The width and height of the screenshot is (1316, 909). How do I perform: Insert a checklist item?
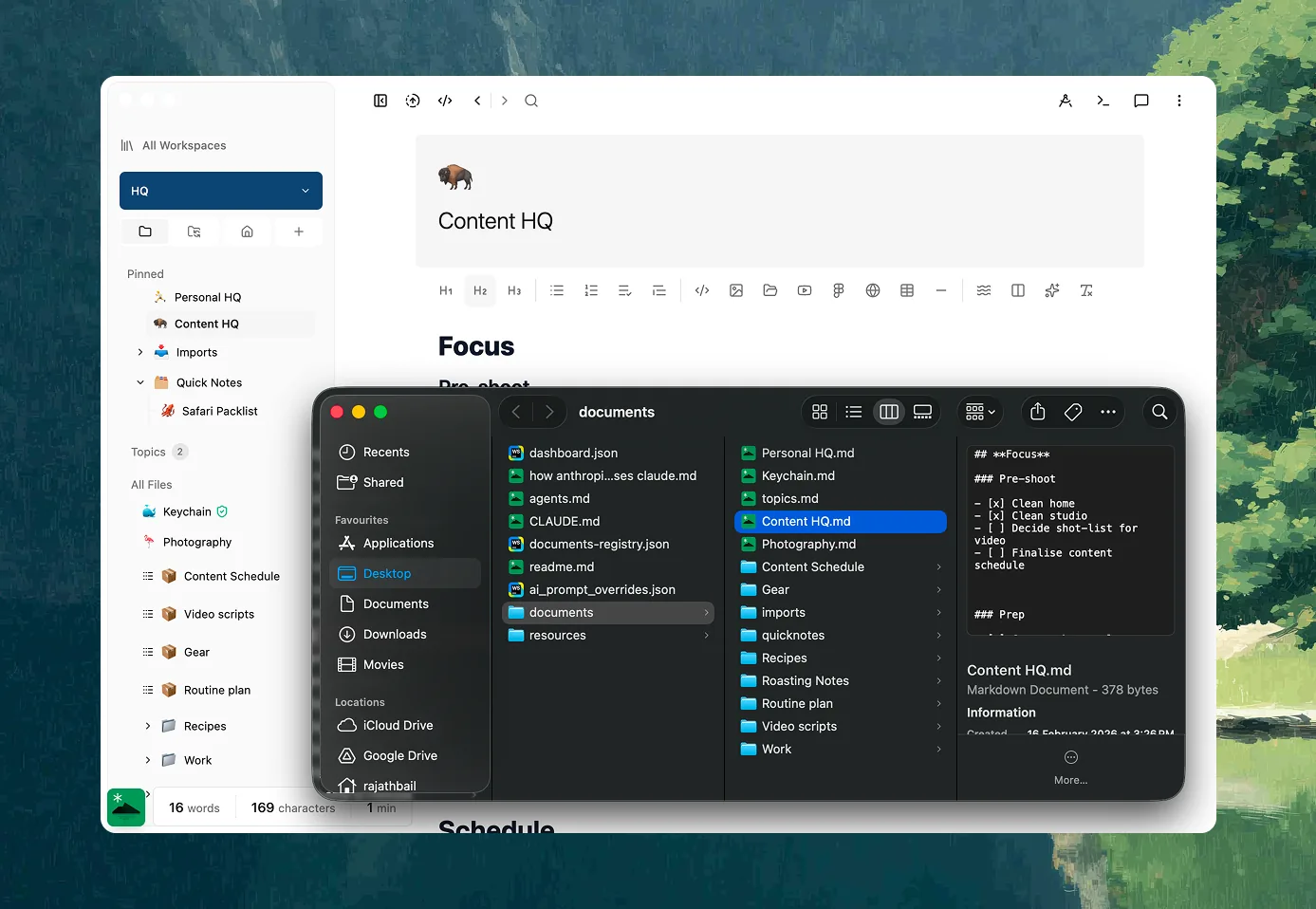coord(625,290)
